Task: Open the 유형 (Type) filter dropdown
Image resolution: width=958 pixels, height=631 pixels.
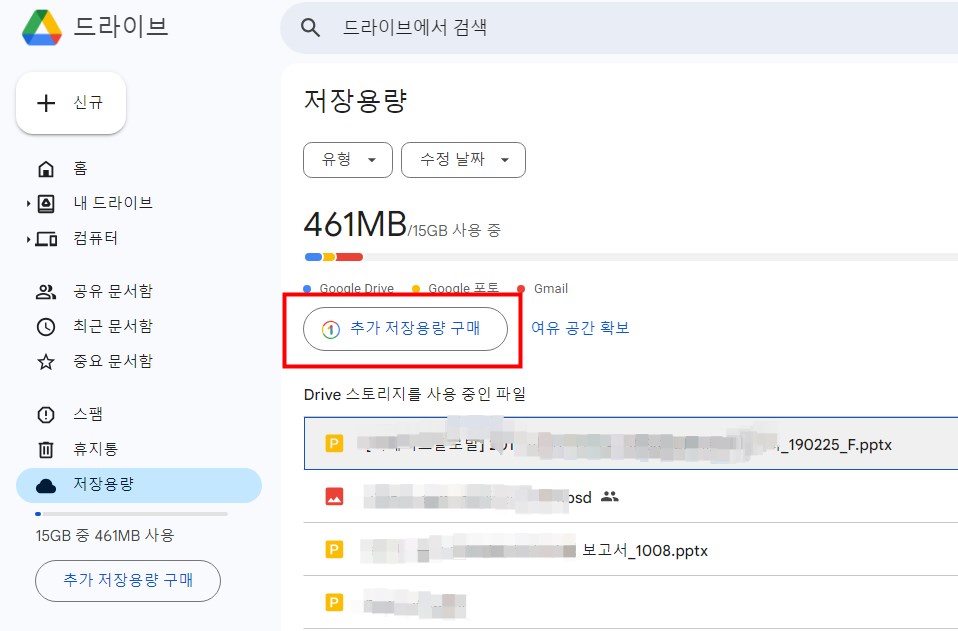Action: [x=347, y=159]
